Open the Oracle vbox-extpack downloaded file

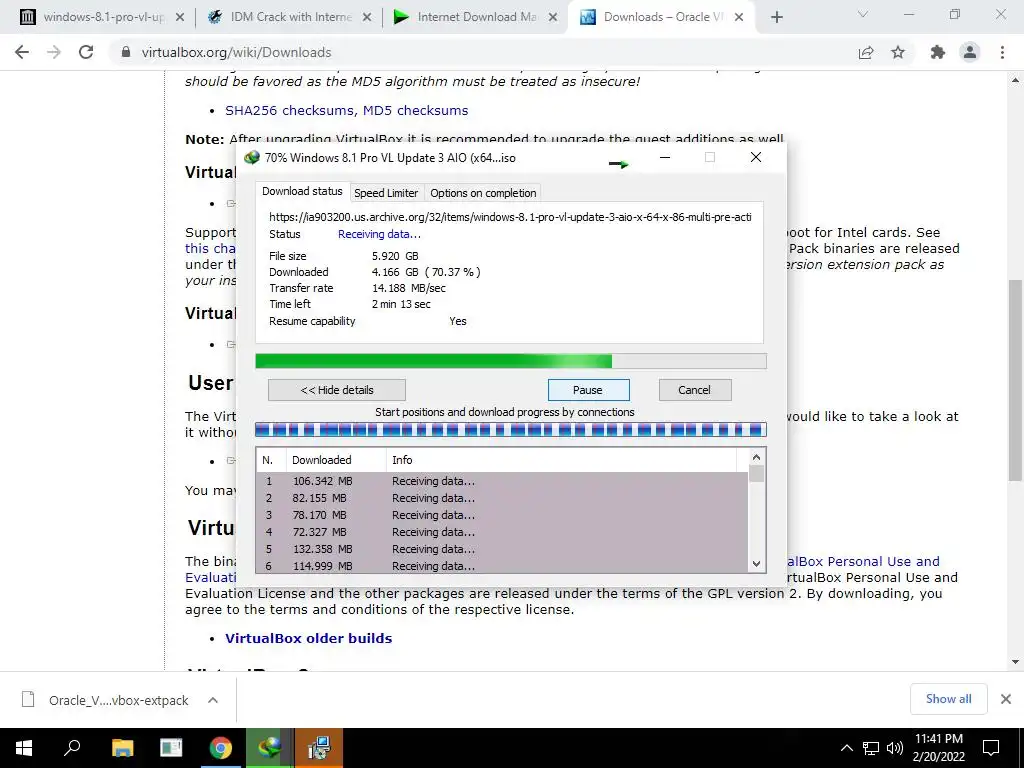[106, 700]
